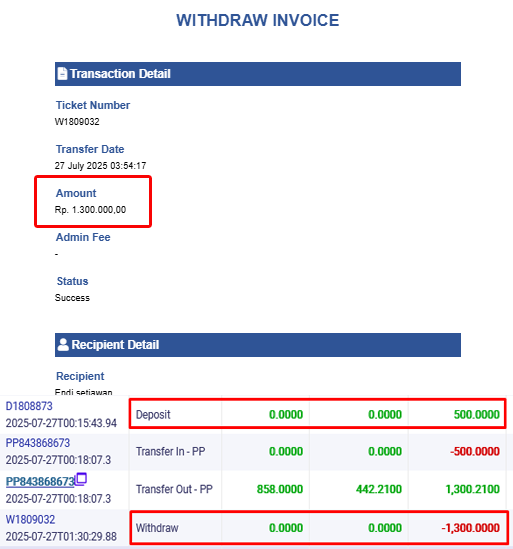Click the Admin Fee label
This screenshot has width=513, height=549.
click(83, 237)
